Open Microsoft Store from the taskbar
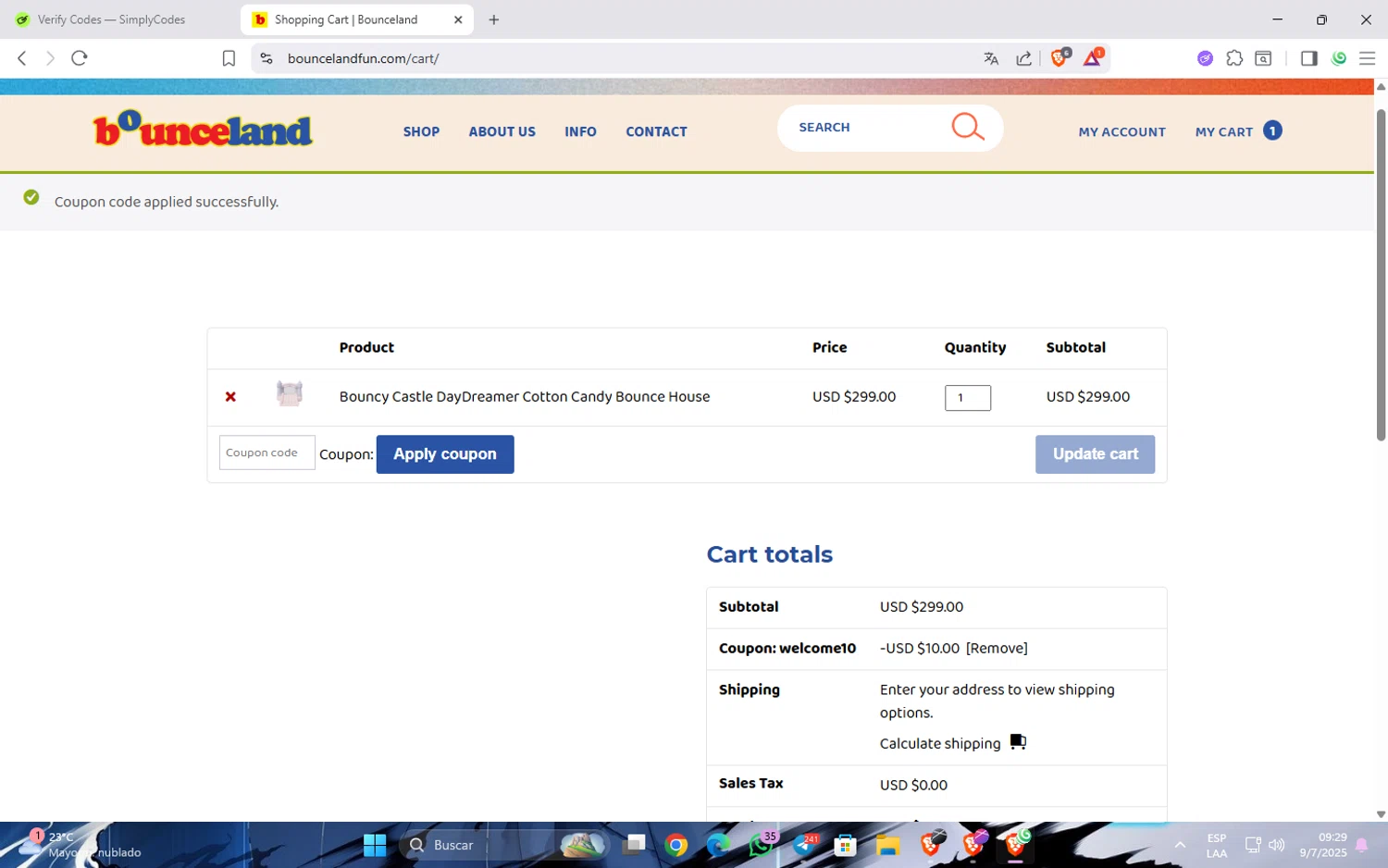Screen dimensions: 1388x868 click(845, 845)
